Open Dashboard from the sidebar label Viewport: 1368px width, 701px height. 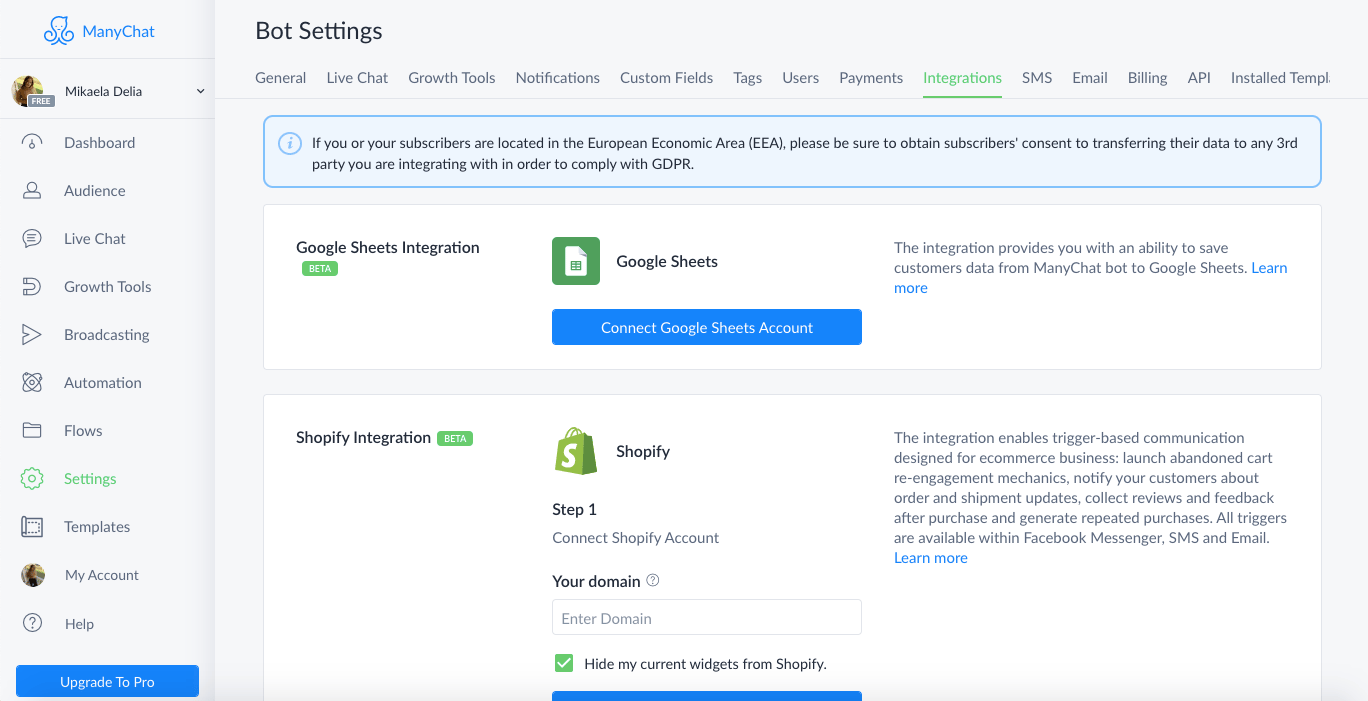tap(99, 143)
